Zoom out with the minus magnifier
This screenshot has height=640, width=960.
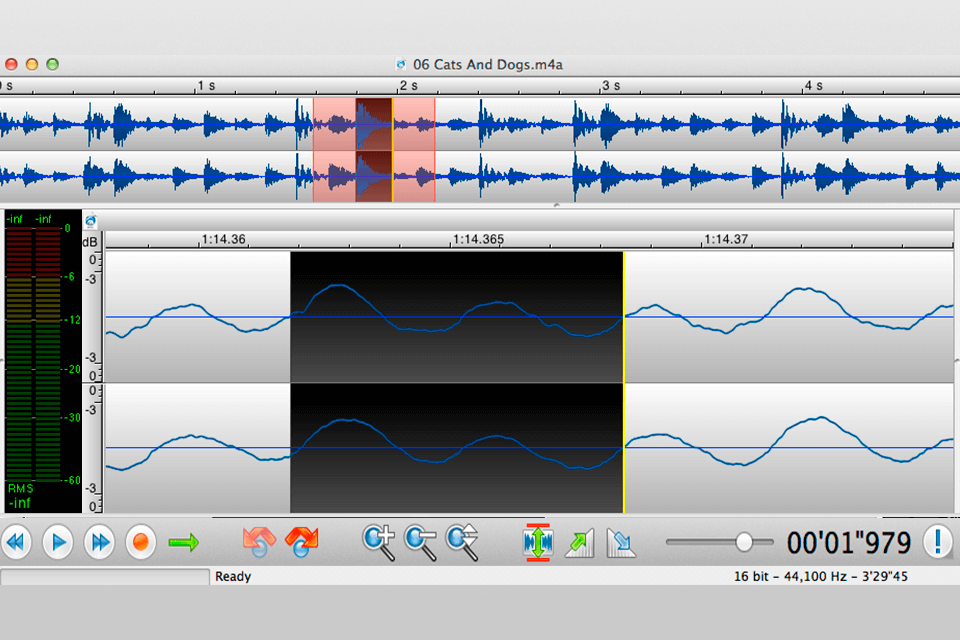tap(421, 542)
